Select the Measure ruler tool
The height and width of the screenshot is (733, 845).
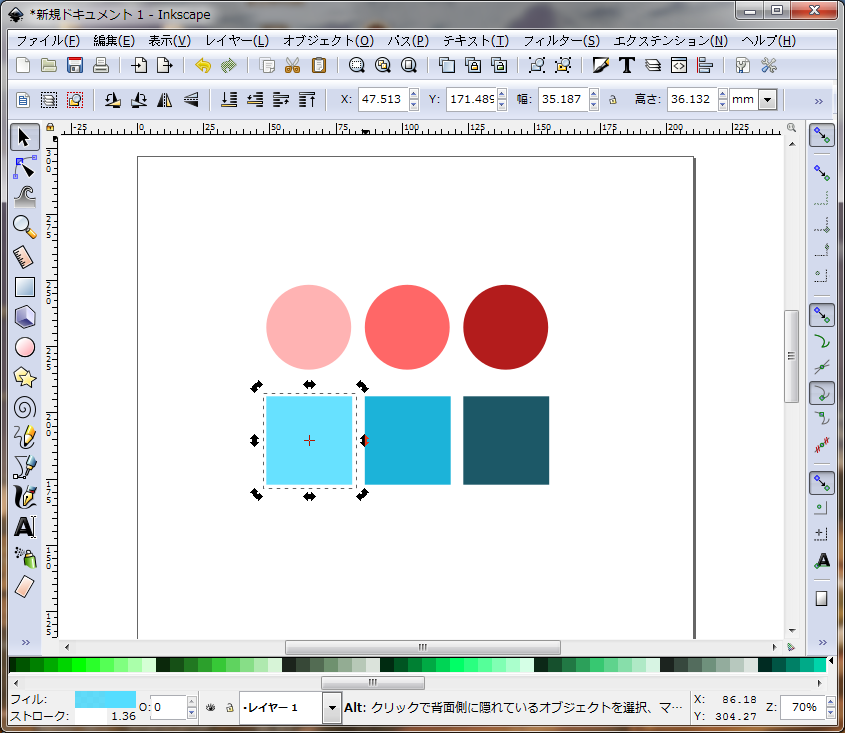coord(24,257)
